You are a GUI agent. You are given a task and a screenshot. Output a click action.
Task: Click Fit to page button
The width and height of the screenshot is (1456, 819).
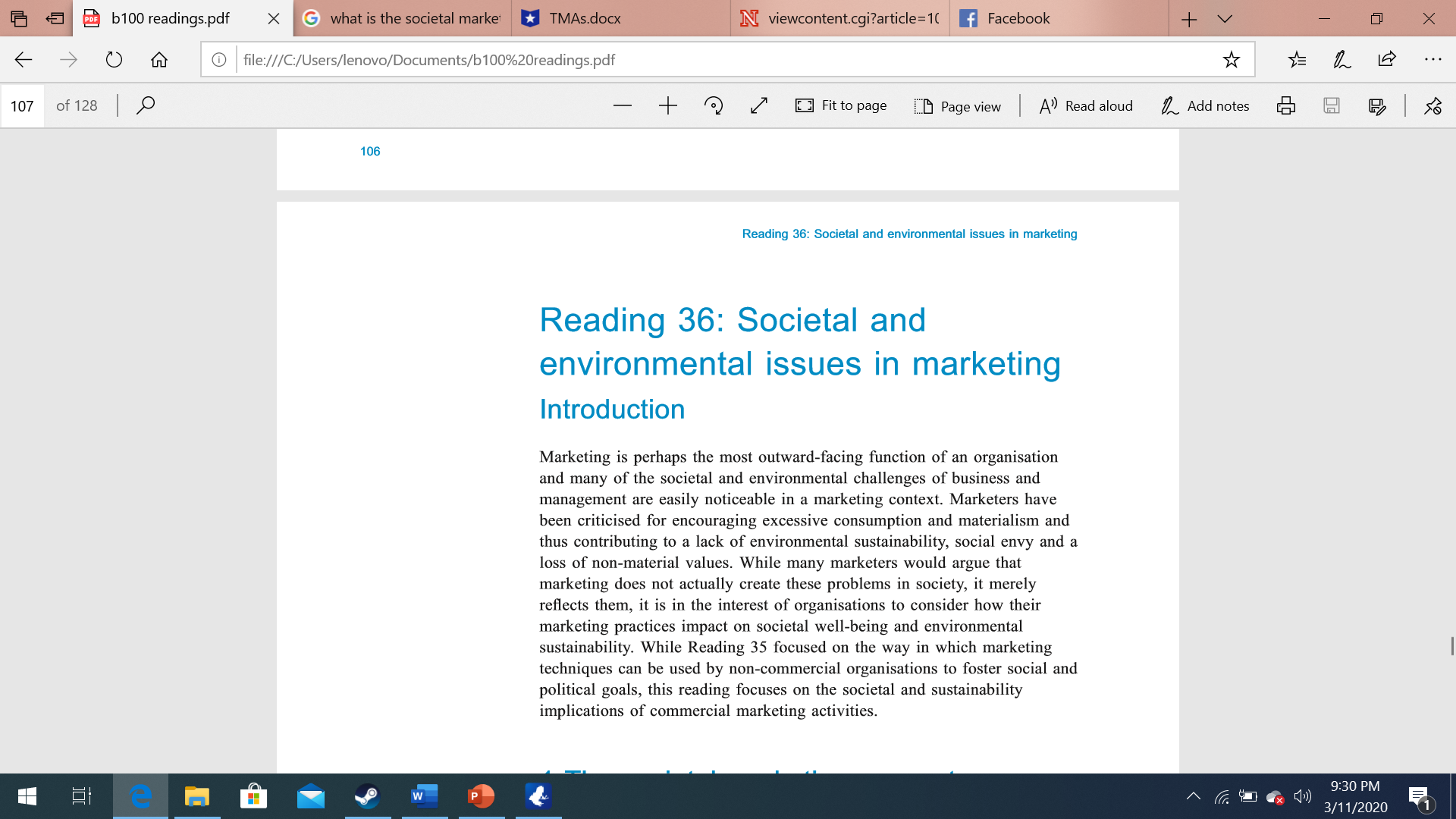point(841,105)
